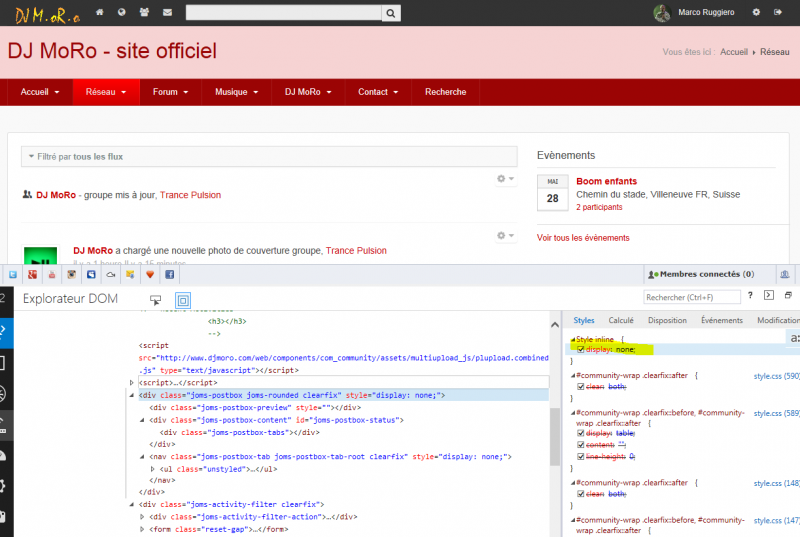
Task: Uncheck the display: none inline style
Action: click(x=580, y=349)
